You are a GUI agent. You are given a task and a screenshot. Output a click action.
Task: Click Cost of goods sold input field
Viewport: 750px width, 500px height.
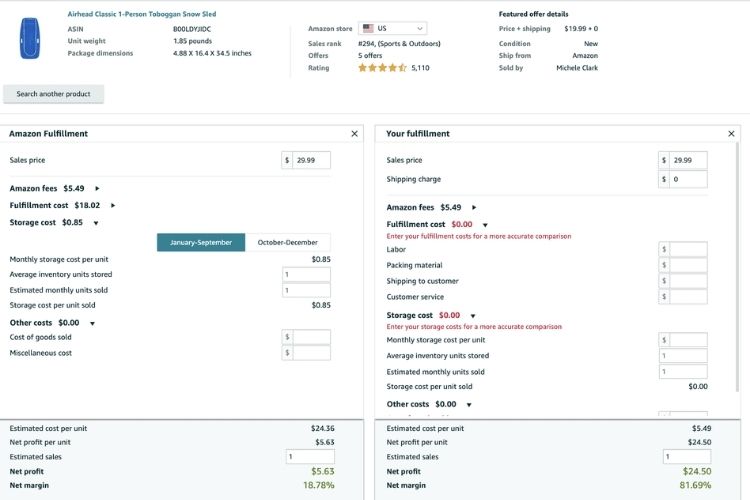(x=306, y=337)
